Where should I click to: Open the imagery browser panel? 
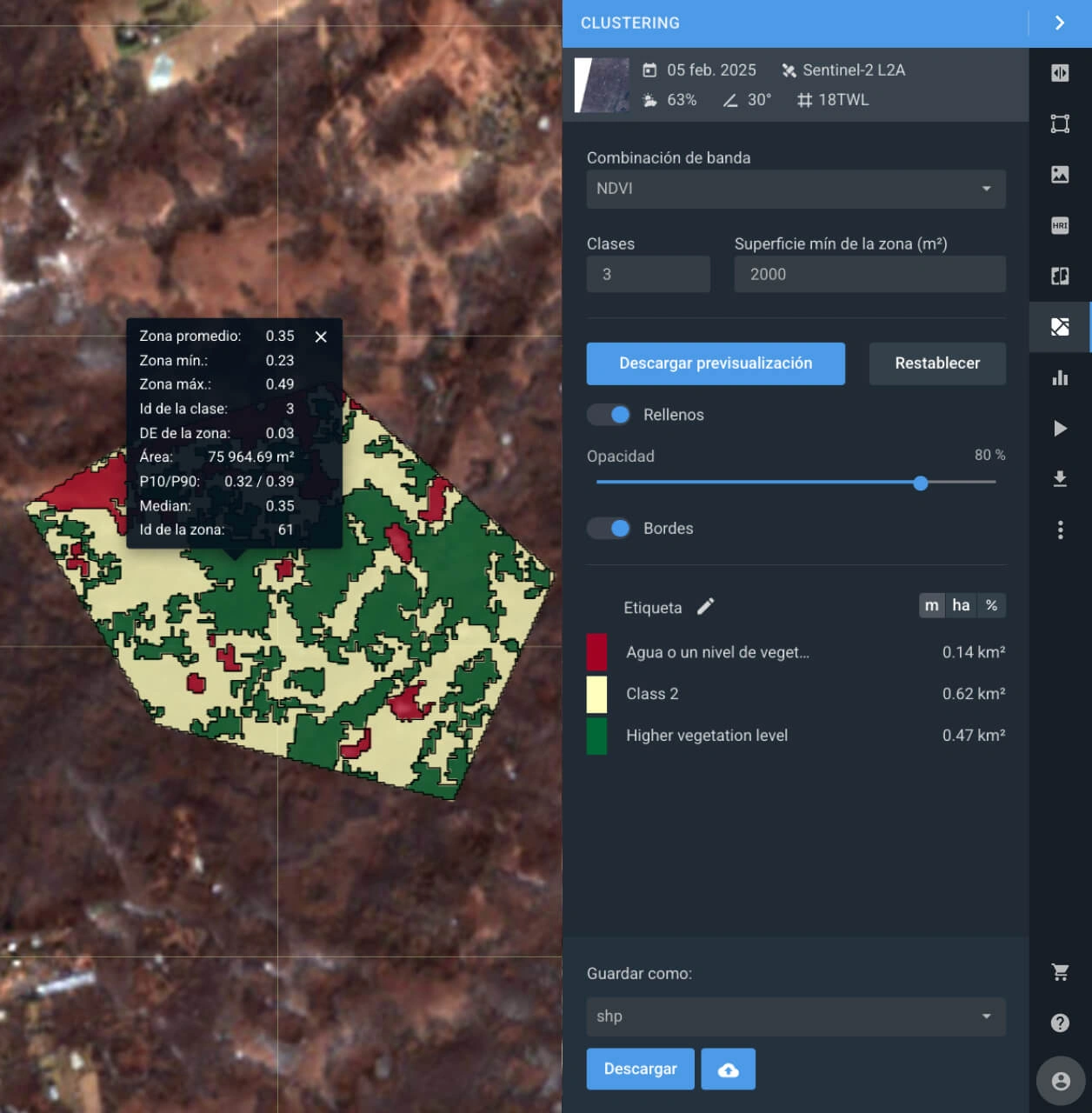point(1060,174)
